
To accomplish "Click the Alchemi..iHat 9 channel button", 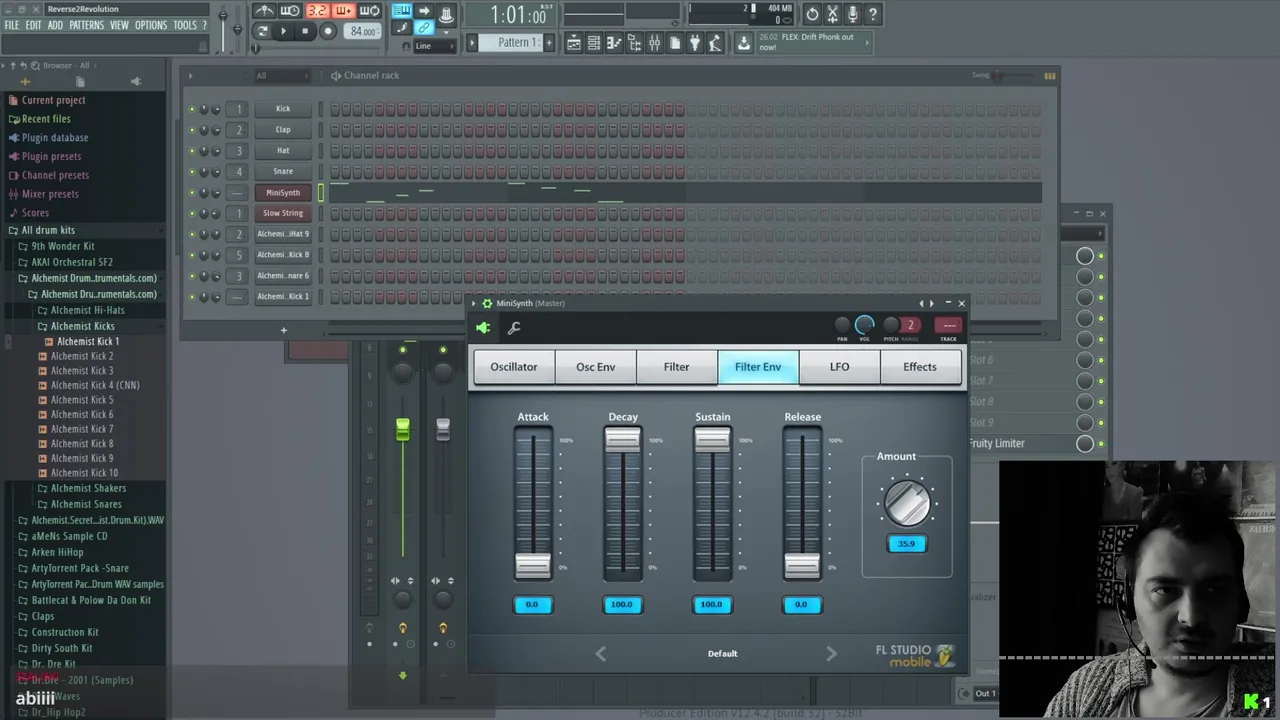I will (283, 234).
